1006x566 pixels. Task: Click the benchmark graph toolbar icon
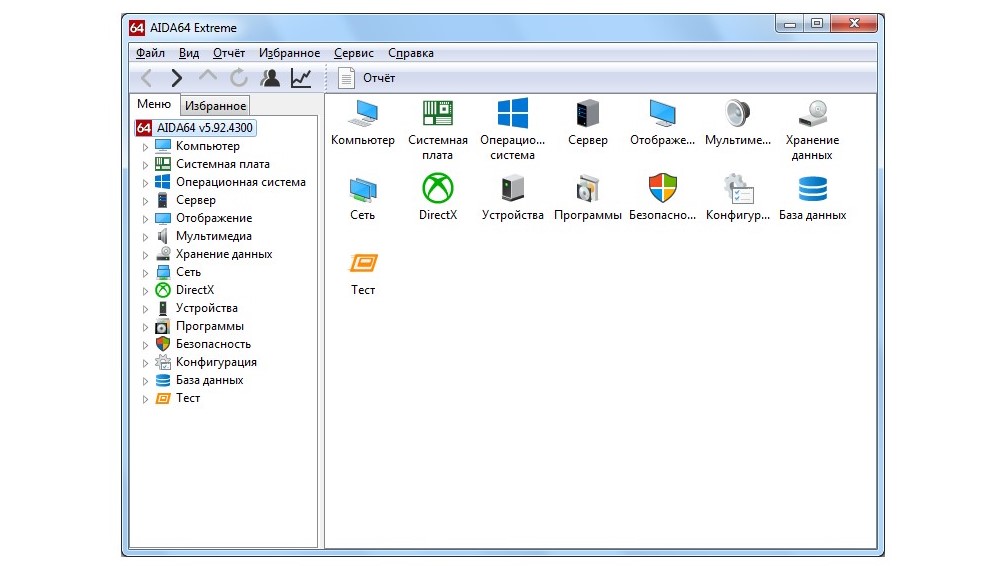(301, 78)
